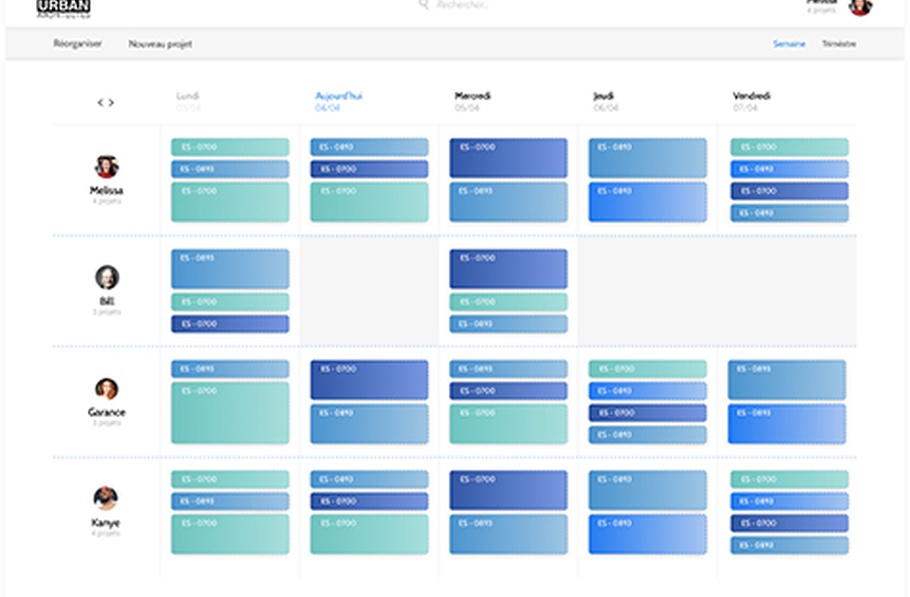Go to previous week with left arrow

[100, 103]
